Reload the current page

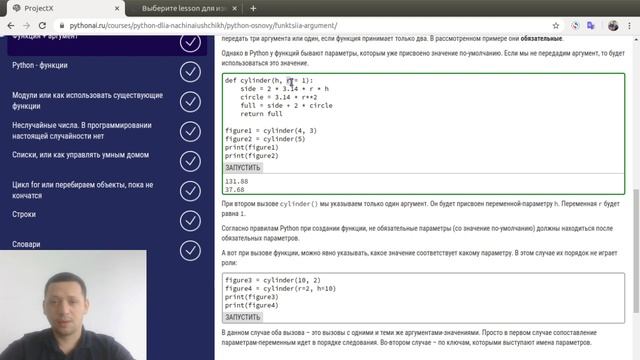[x=42, y=25]
